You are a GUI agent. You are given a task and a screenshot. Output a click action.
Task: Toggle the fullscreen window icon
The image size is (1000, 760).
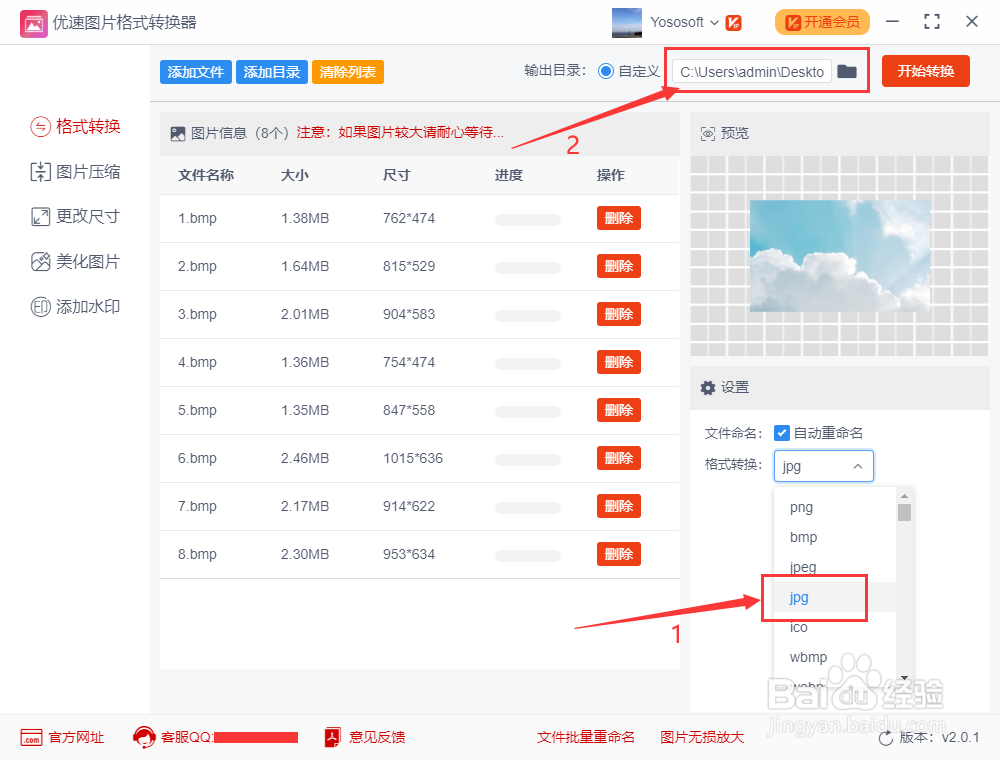pyautogui.click(x=932, y=22)
